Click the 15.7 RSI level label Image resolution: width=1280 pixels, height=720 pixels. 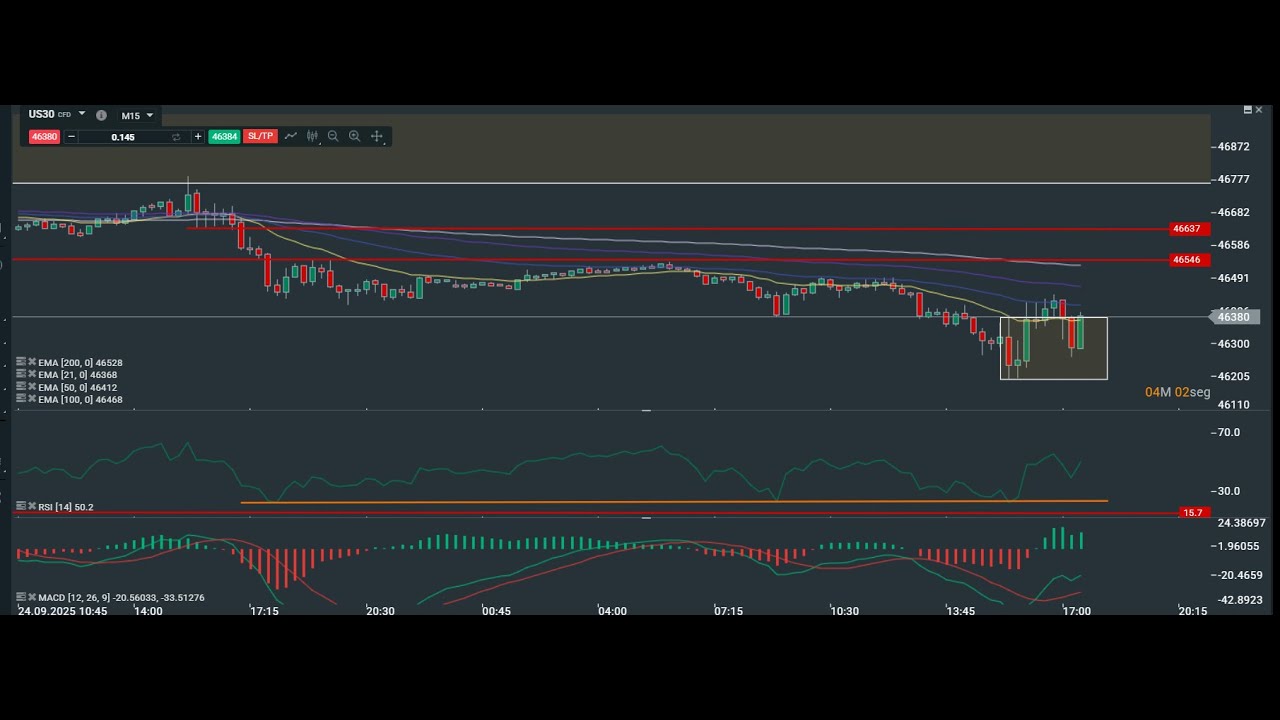pos(1193,513)
